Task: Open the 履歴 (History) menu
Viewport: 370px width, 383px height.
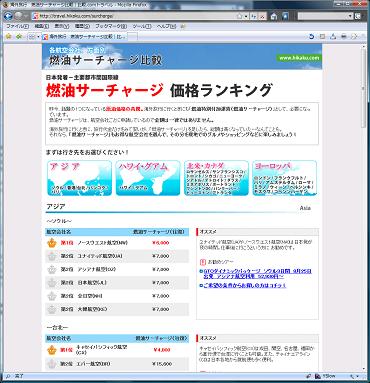Action: click(82, 26)
